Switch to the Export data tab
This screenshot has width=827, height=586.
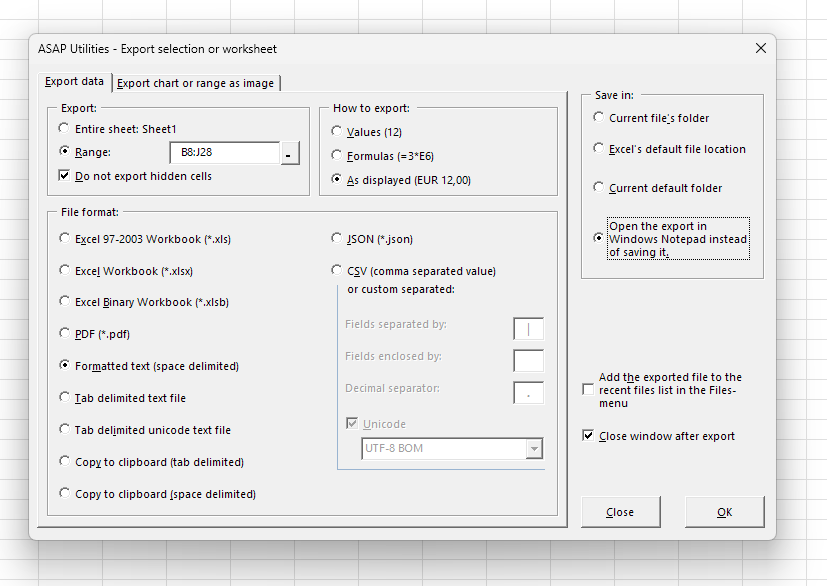[74, 82]
